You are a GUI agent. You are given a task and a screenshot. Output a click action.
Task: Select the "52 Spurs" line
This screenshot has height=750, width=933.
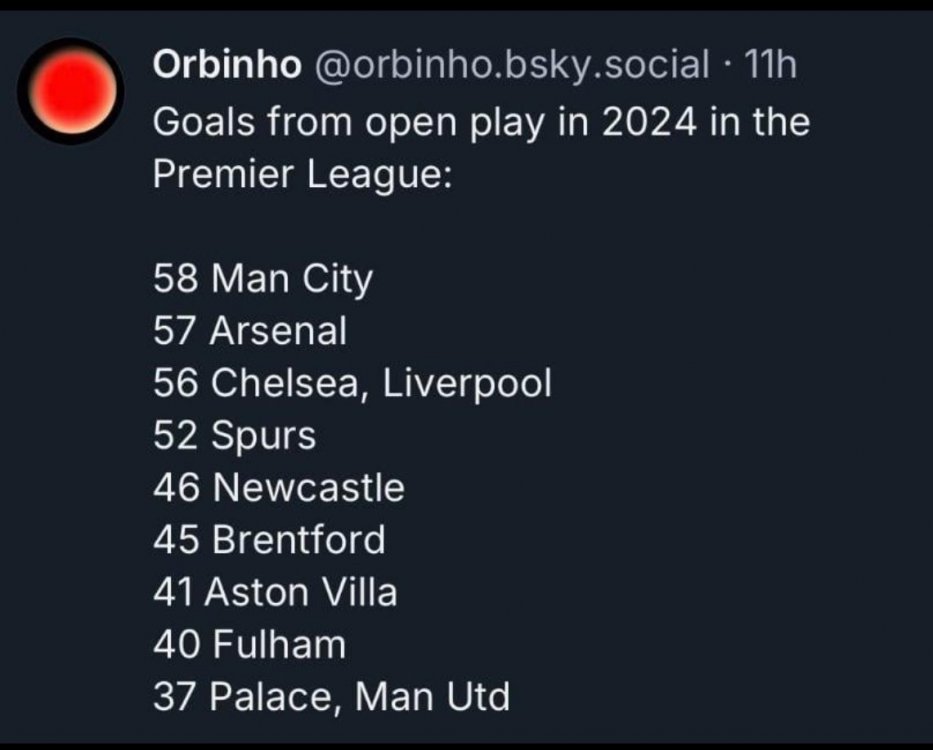(x=234, y=435)
